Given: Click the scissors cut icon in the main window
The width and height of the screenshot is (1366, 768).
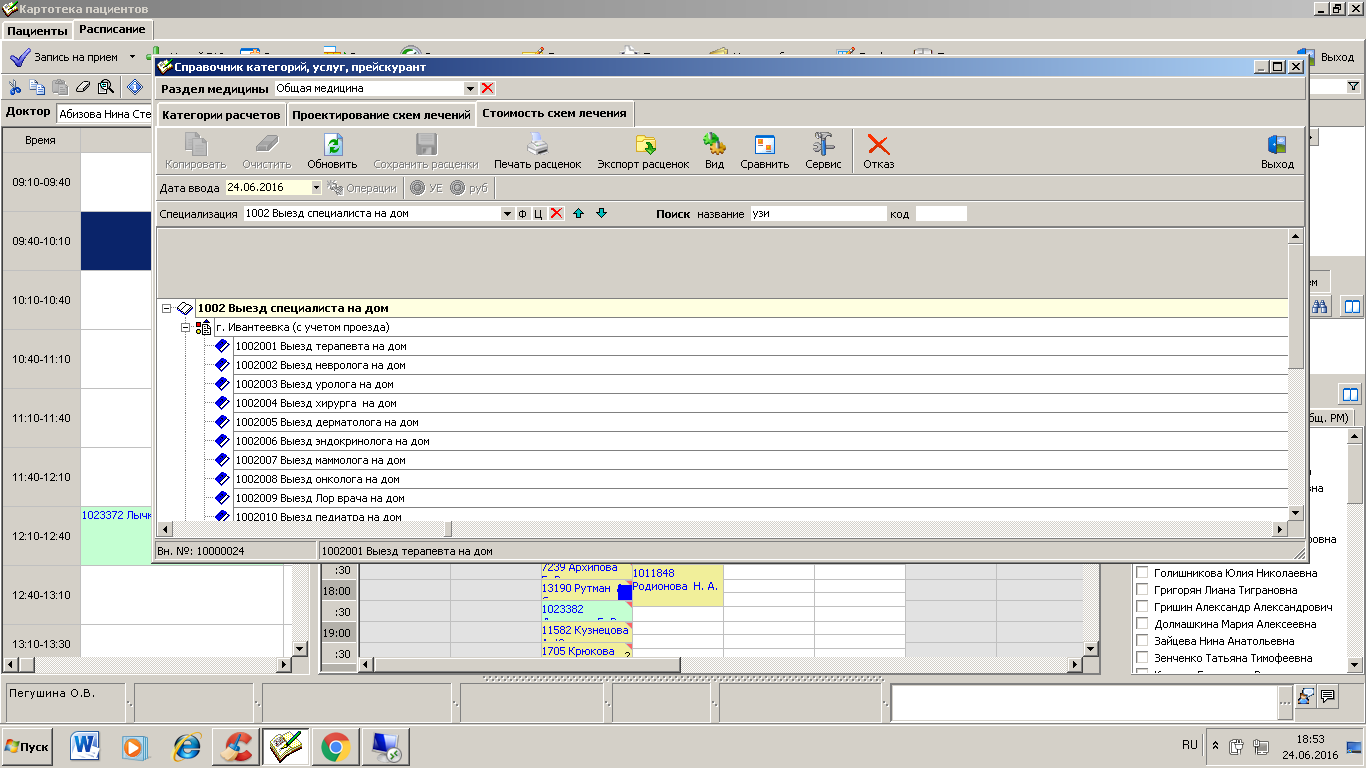Looking at the screenshot, I should coord(15,87).
